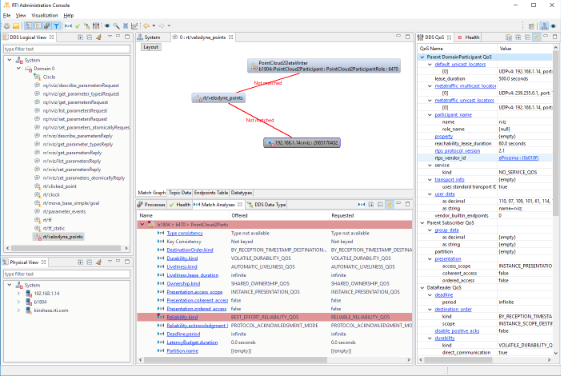Click the yellow back navigation arrow
This screenshot has width=561, height=377.
[x=147, y=26]
